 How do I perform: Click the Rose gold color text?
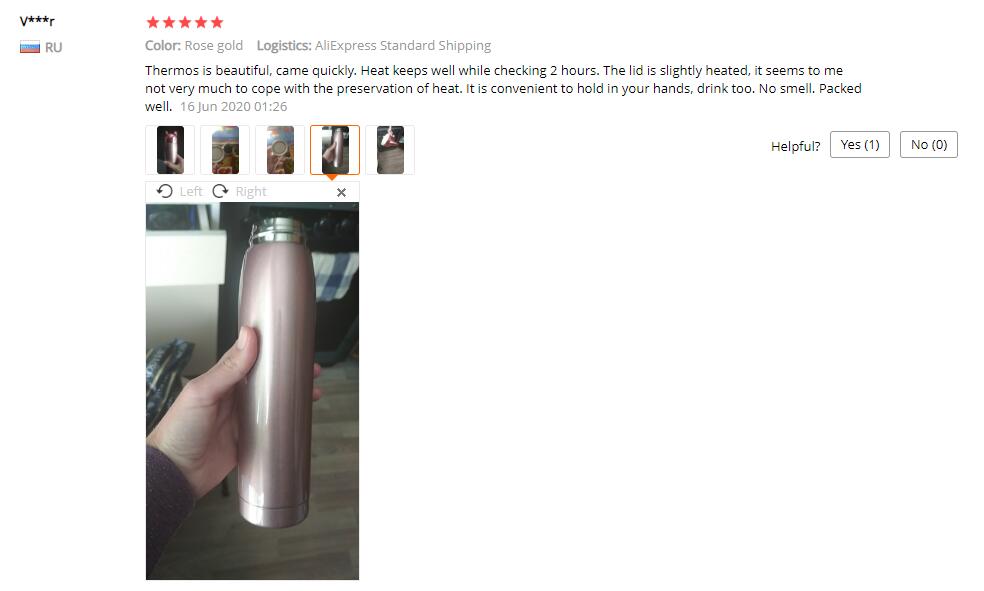tap(213, 46)
